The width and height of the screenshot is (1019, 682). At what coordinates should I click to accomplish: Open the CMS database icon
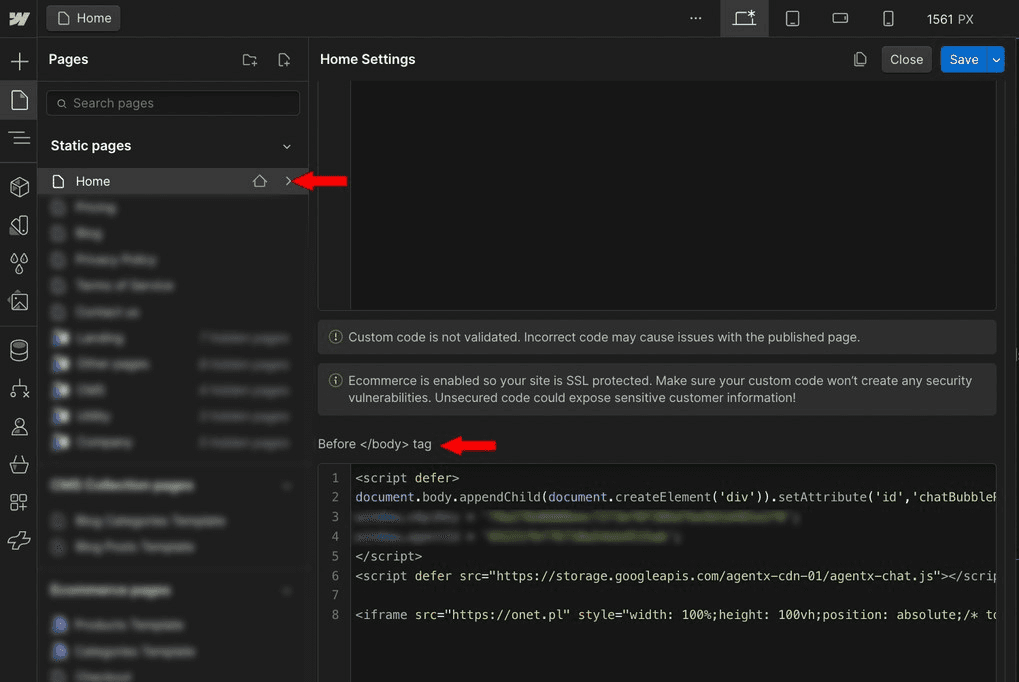pos(19,350)
